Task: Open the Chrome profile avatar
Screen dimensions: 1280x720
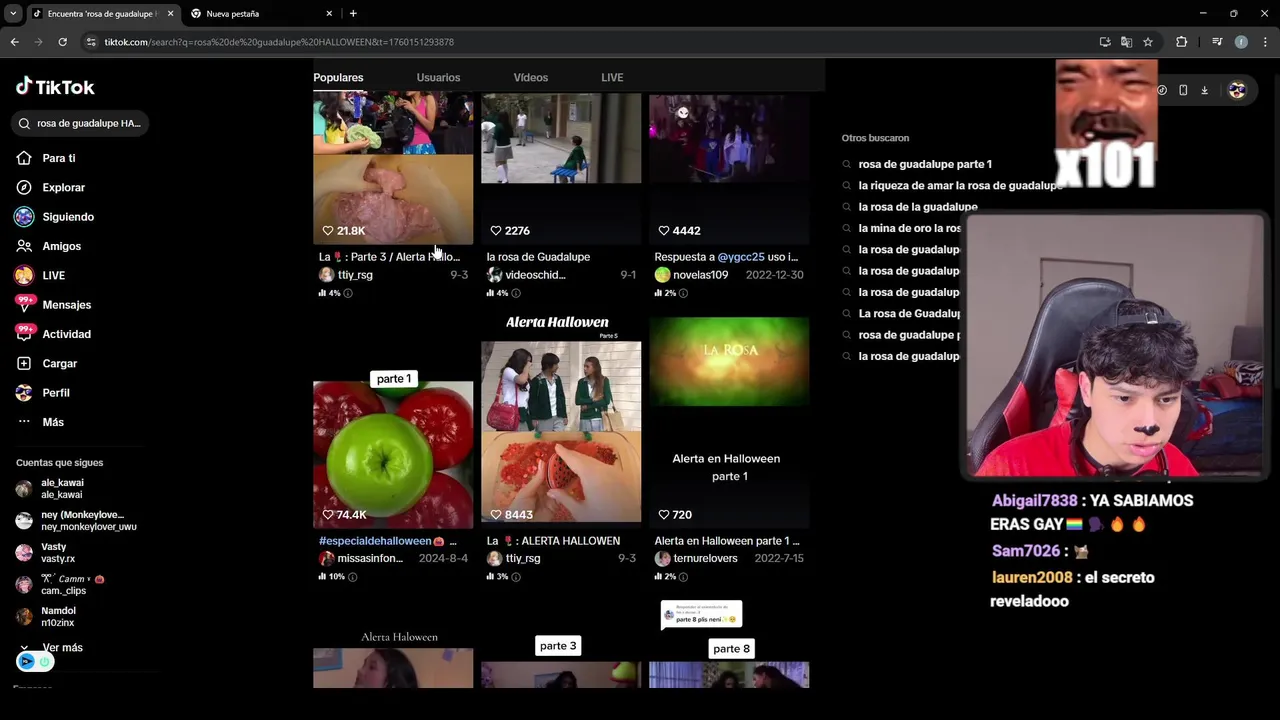Action: pos(1241,42)
